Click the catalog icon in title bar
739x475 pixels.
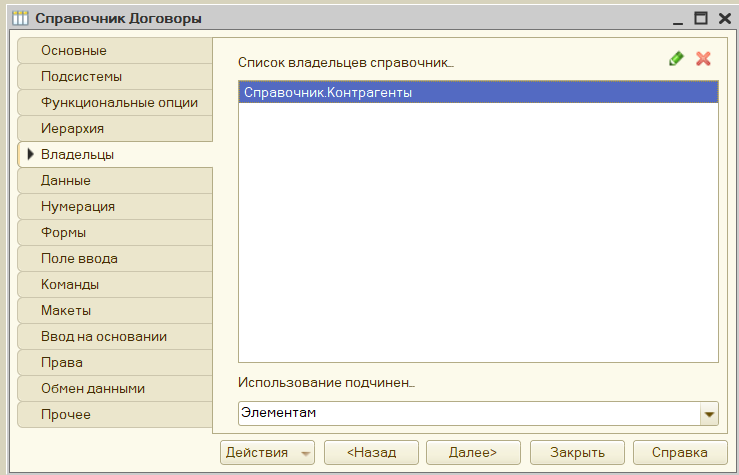click(x=20, y=18)
